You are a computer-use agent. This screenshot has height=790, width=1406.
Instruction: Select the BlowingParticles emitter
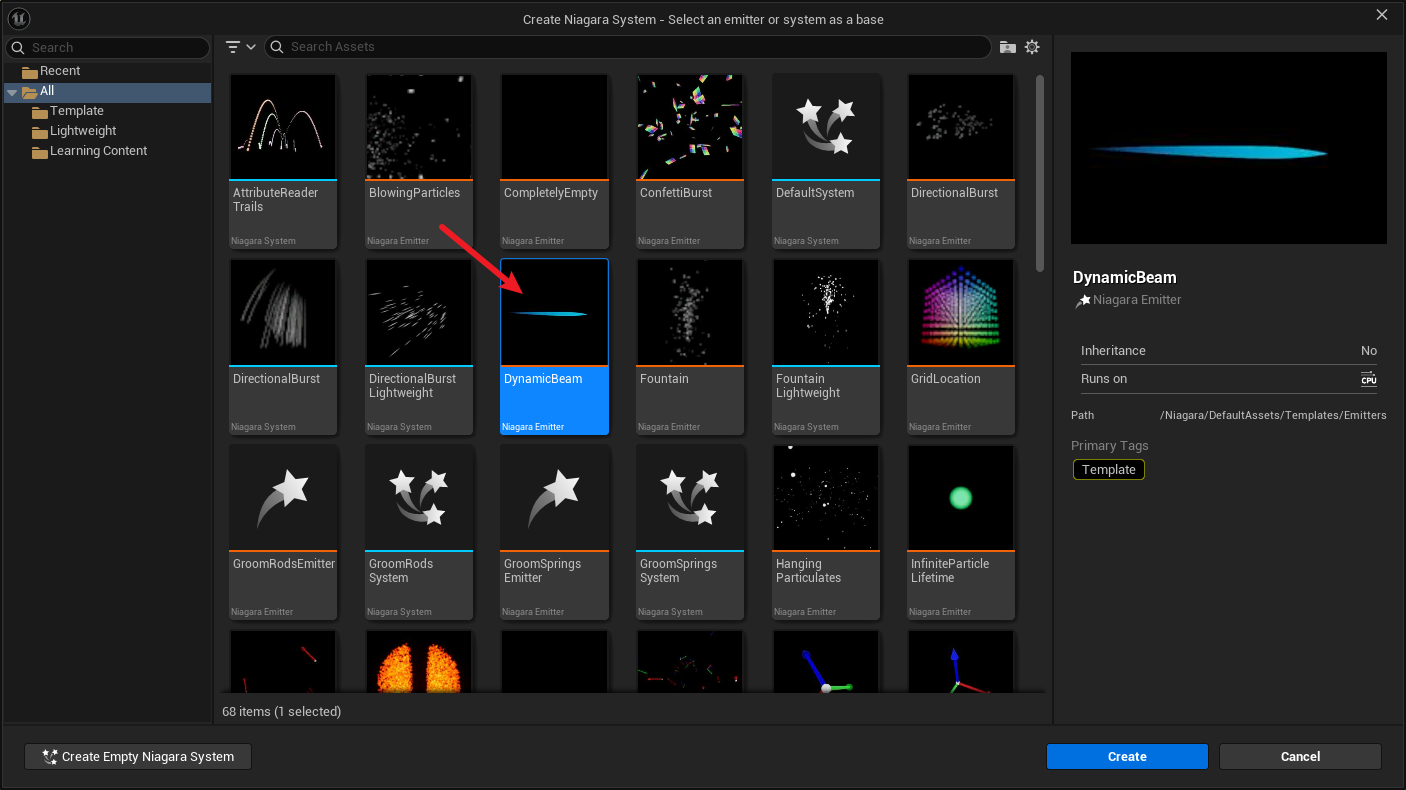click(x=419, y=160)
